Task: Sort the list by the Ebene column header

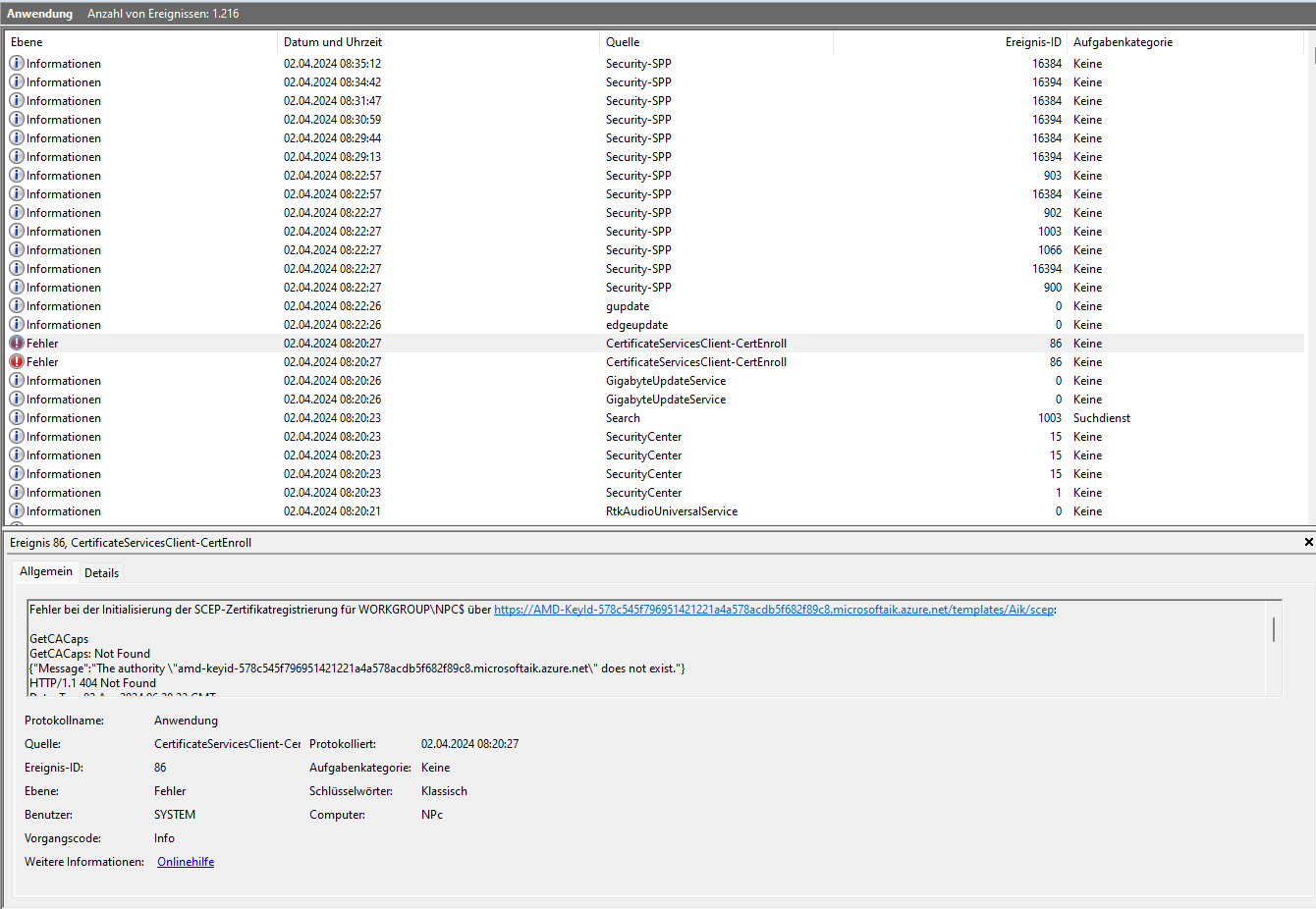Action: [x=142, y=42]
